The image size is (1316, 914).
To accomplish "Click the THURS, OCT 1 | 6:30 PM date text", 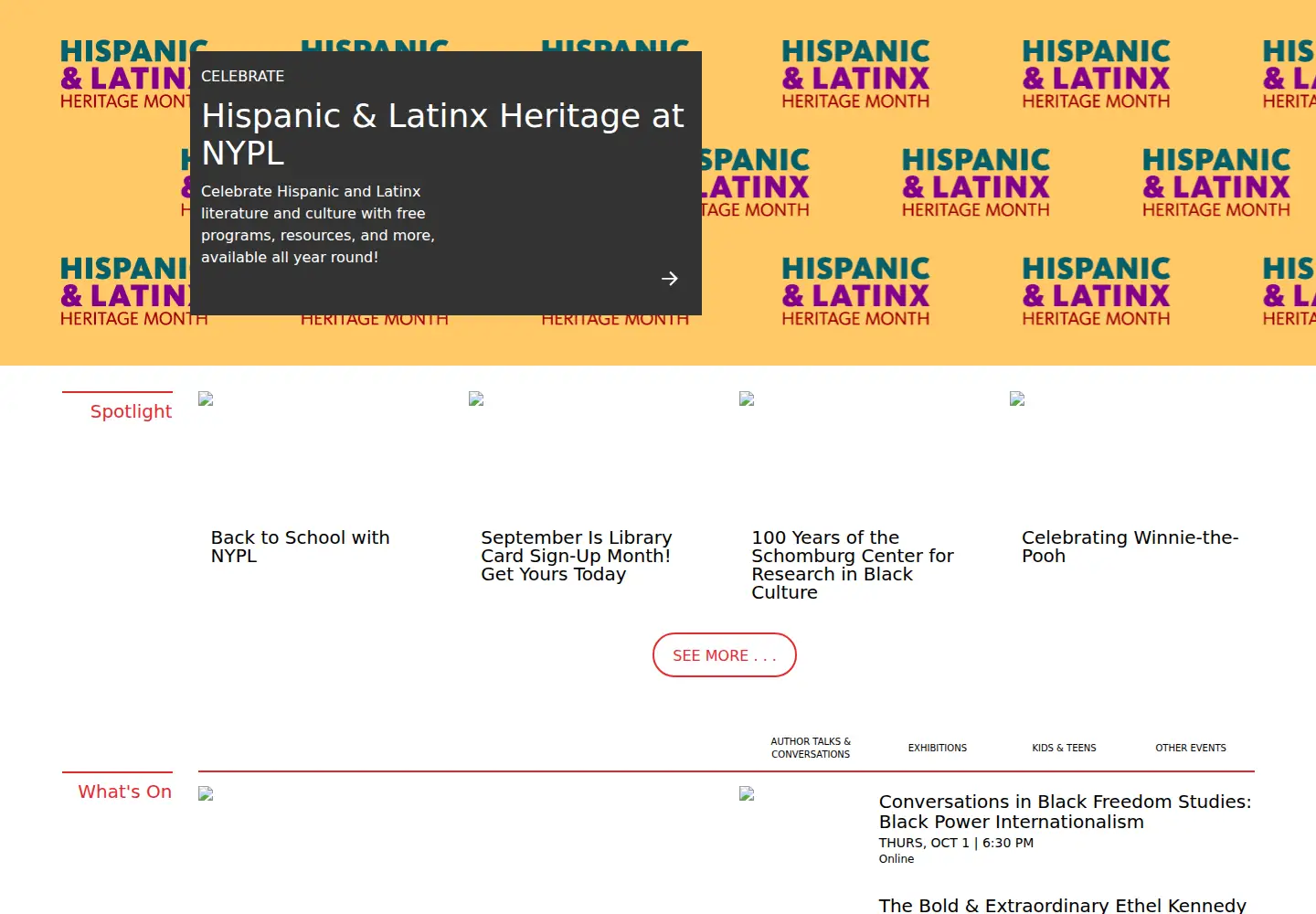I will pos(956,843).
